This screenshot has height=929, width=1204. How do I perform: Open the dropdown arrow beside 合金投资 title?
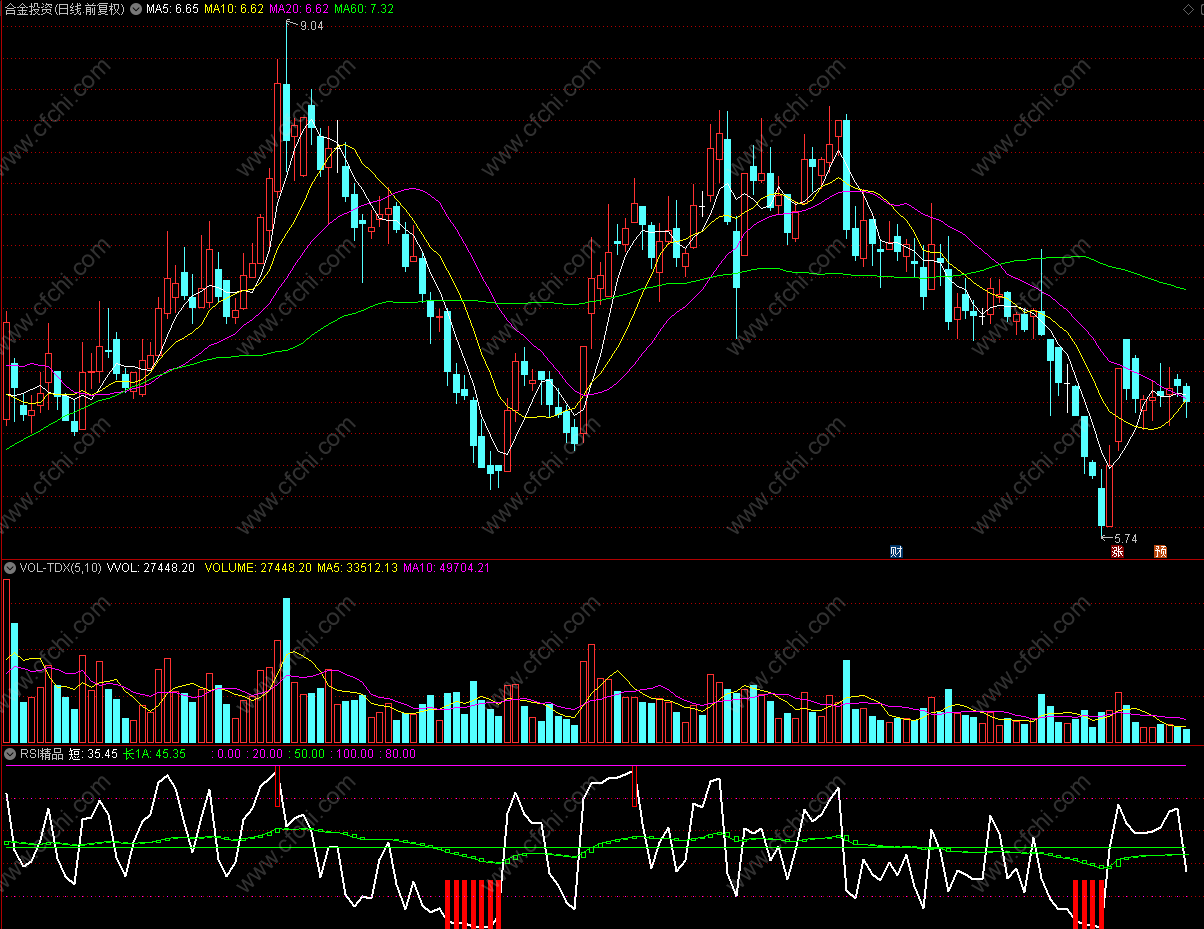tap(136, 9)
